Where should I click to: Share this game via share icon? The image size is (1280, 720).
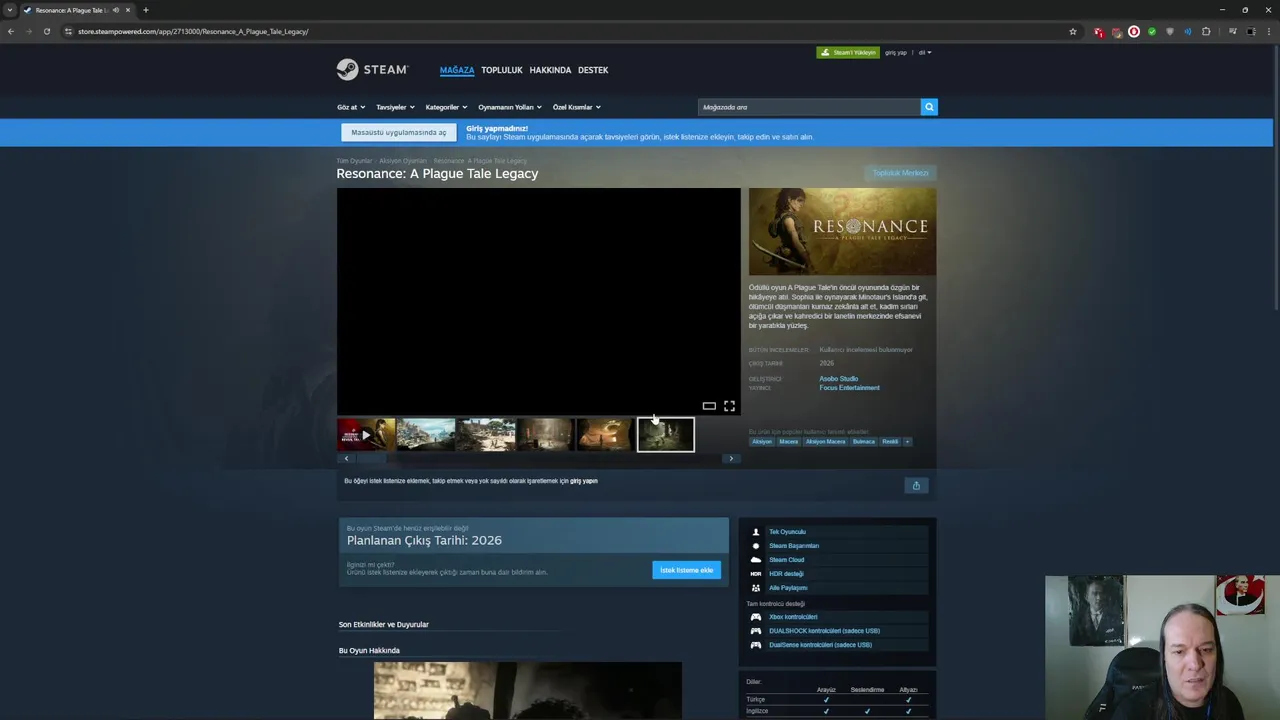916,485
